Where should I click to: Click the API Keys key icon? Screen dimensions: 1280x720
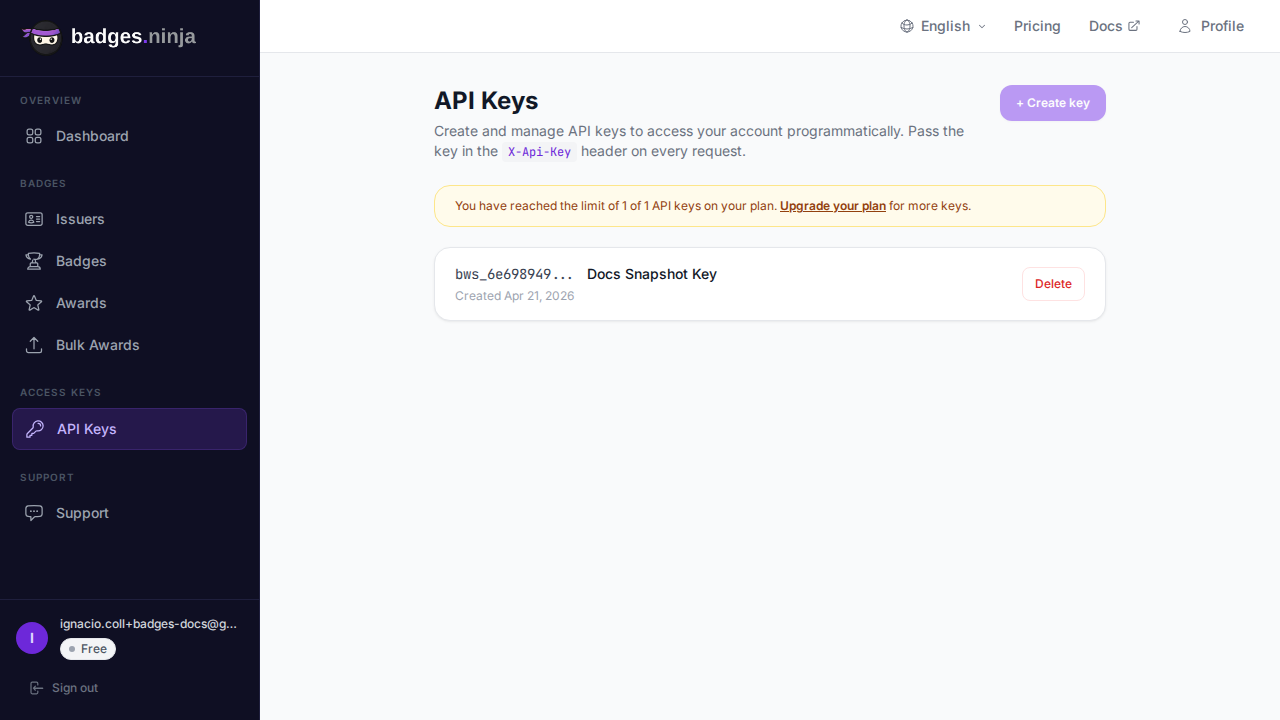click(35, 429)
